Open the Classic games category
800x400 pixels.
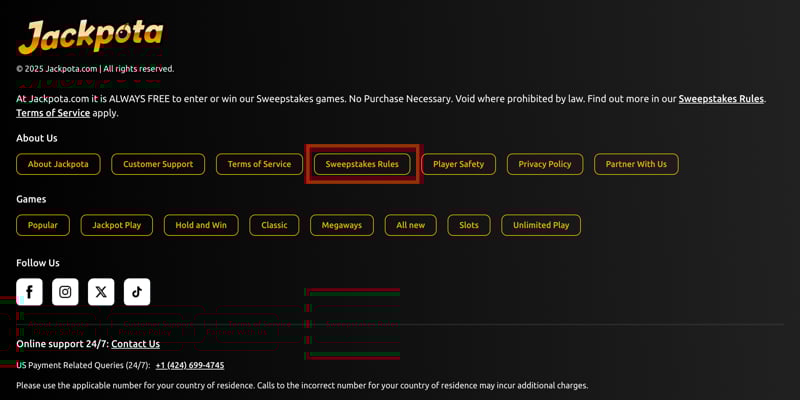(x=274, y=225)
